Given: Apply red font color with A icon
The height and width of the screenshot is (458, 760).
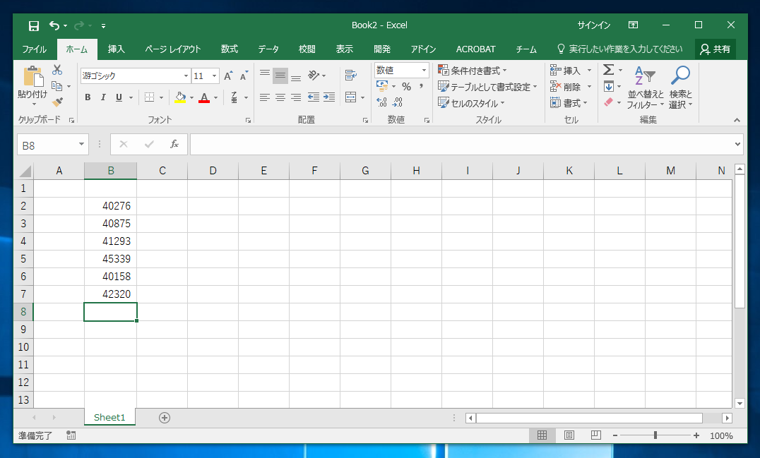Looking at the screenshot, I should [x=204, y=97].
